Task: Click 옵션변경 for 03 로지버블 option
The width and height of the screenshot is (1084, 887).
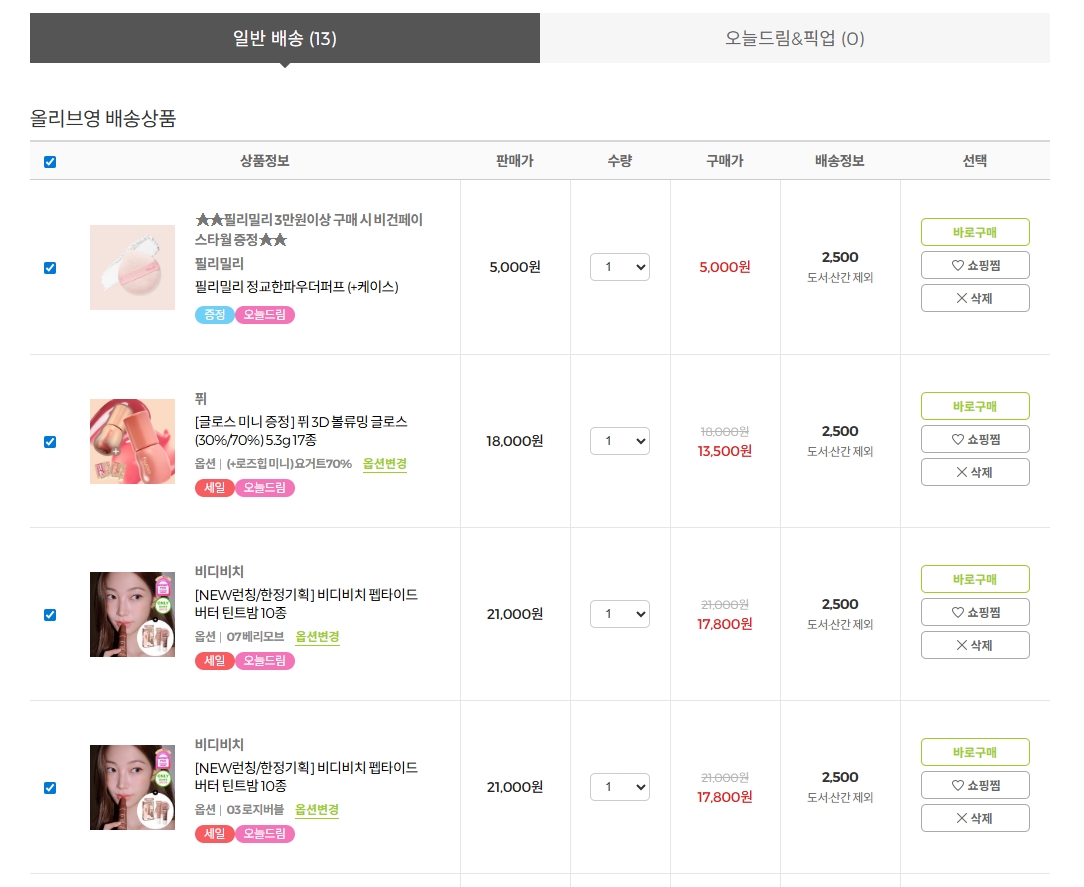Action: pyautogui.click(x=317, y=810)
